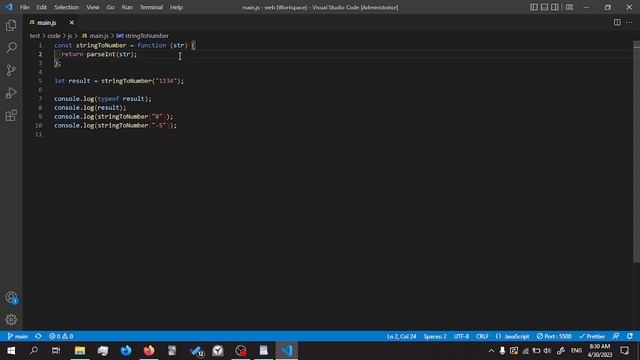Close the main.js tab

[71, 22]
